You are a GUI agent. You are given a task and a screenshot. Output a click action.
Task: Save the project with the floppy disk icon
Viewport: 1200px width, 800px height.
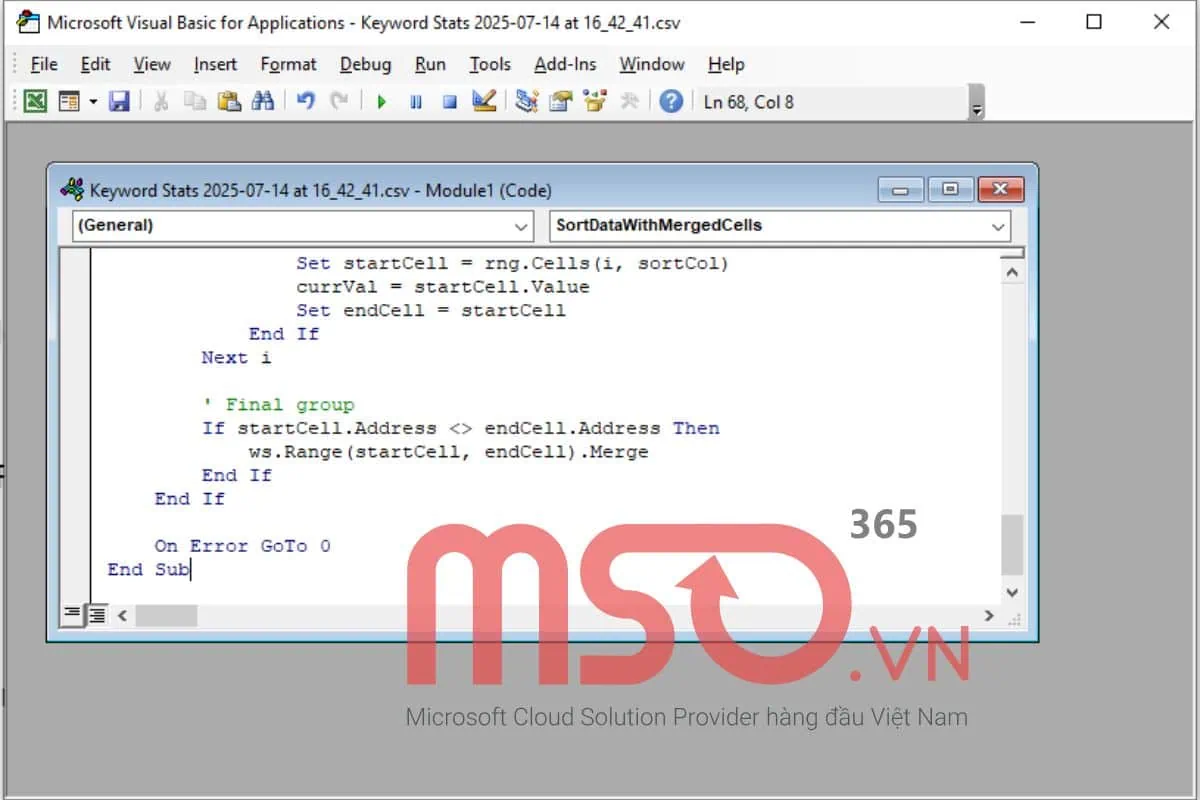click(119, 101)
